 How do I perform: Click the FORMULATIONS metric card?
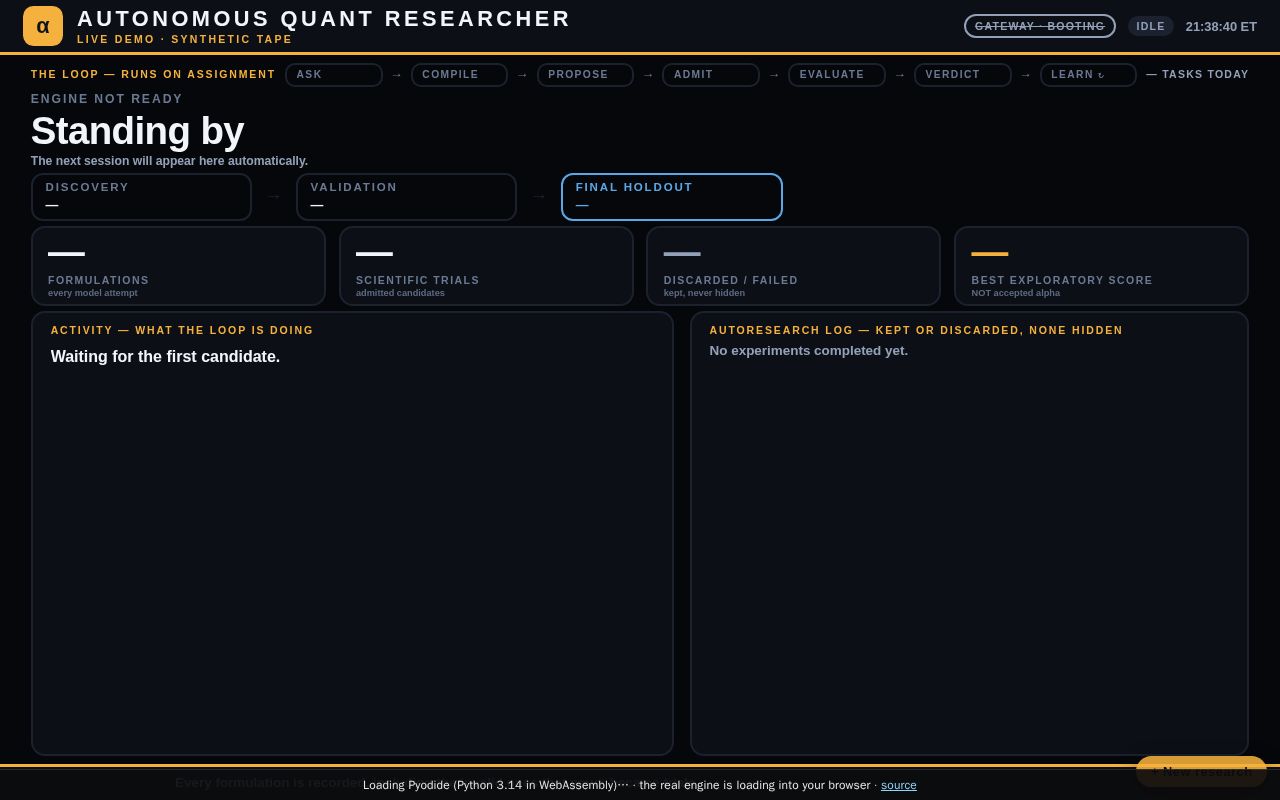tap(178, 266)
